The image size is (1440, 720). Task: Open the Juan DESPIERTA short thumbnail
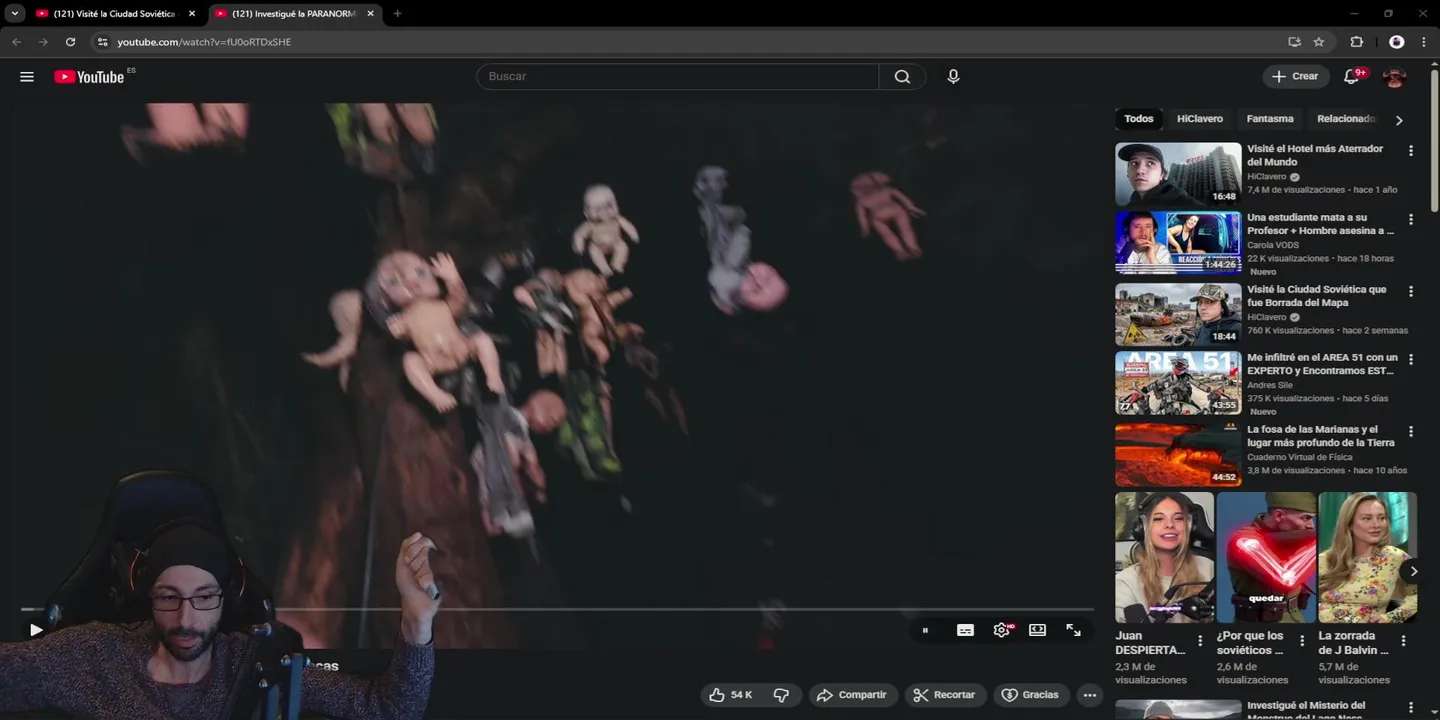[x=1165, y=557]
